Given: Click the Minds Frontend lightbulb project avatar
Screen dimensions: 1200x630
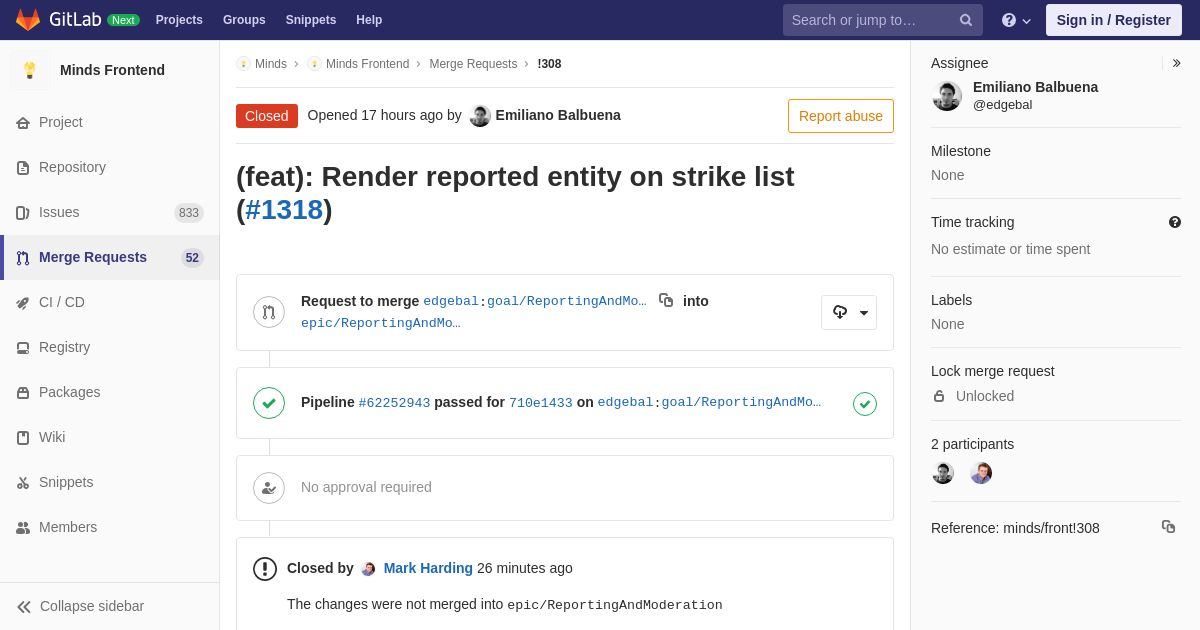Looking at the screenshot, I should [30, 70].
